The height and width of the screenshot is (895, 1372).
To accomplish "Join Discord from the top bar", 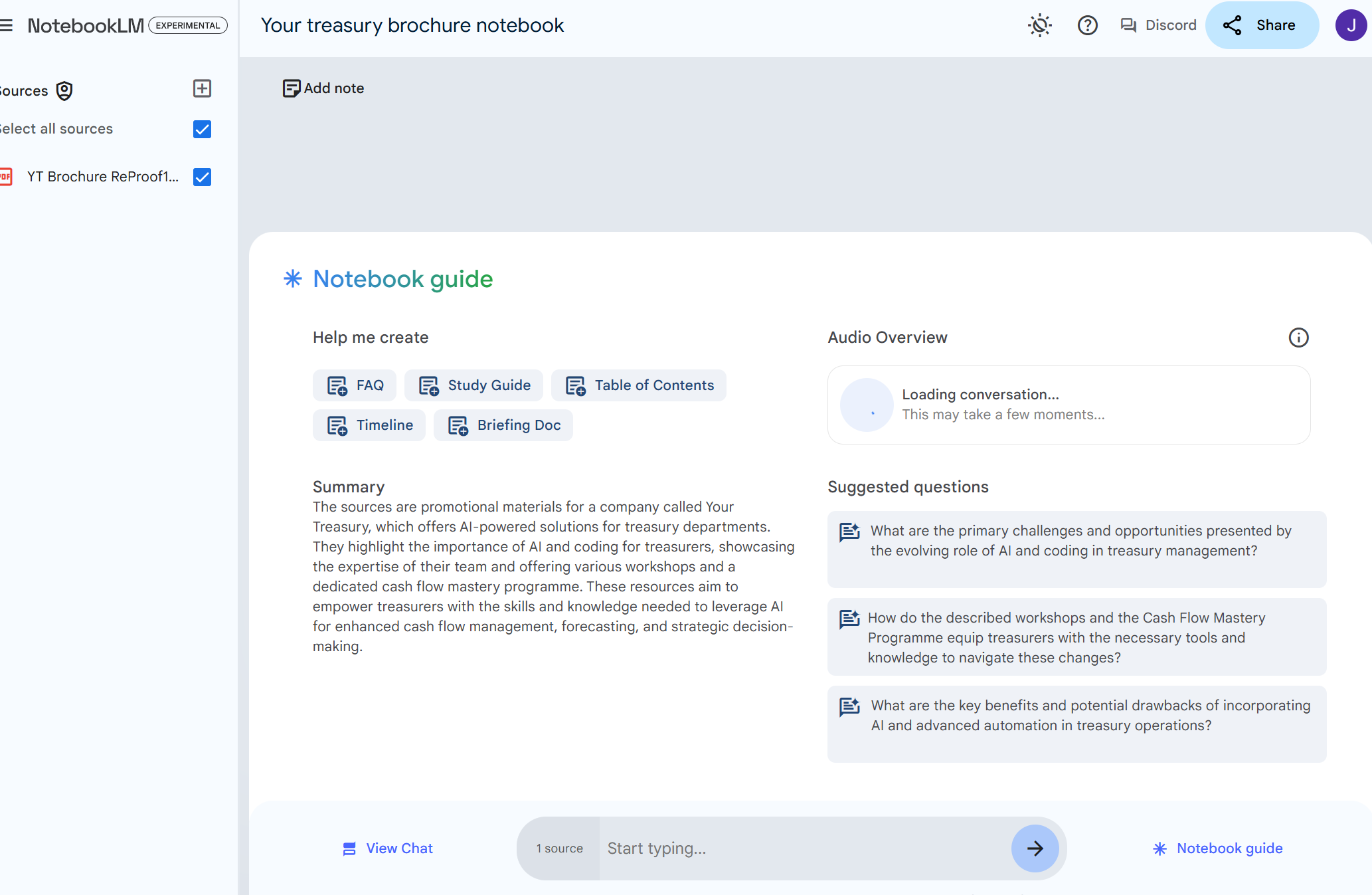I will click(1158, 25).
